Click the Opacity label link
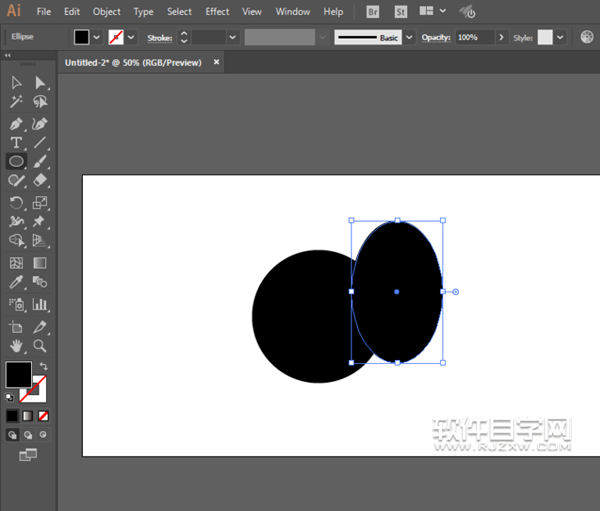 435,37
